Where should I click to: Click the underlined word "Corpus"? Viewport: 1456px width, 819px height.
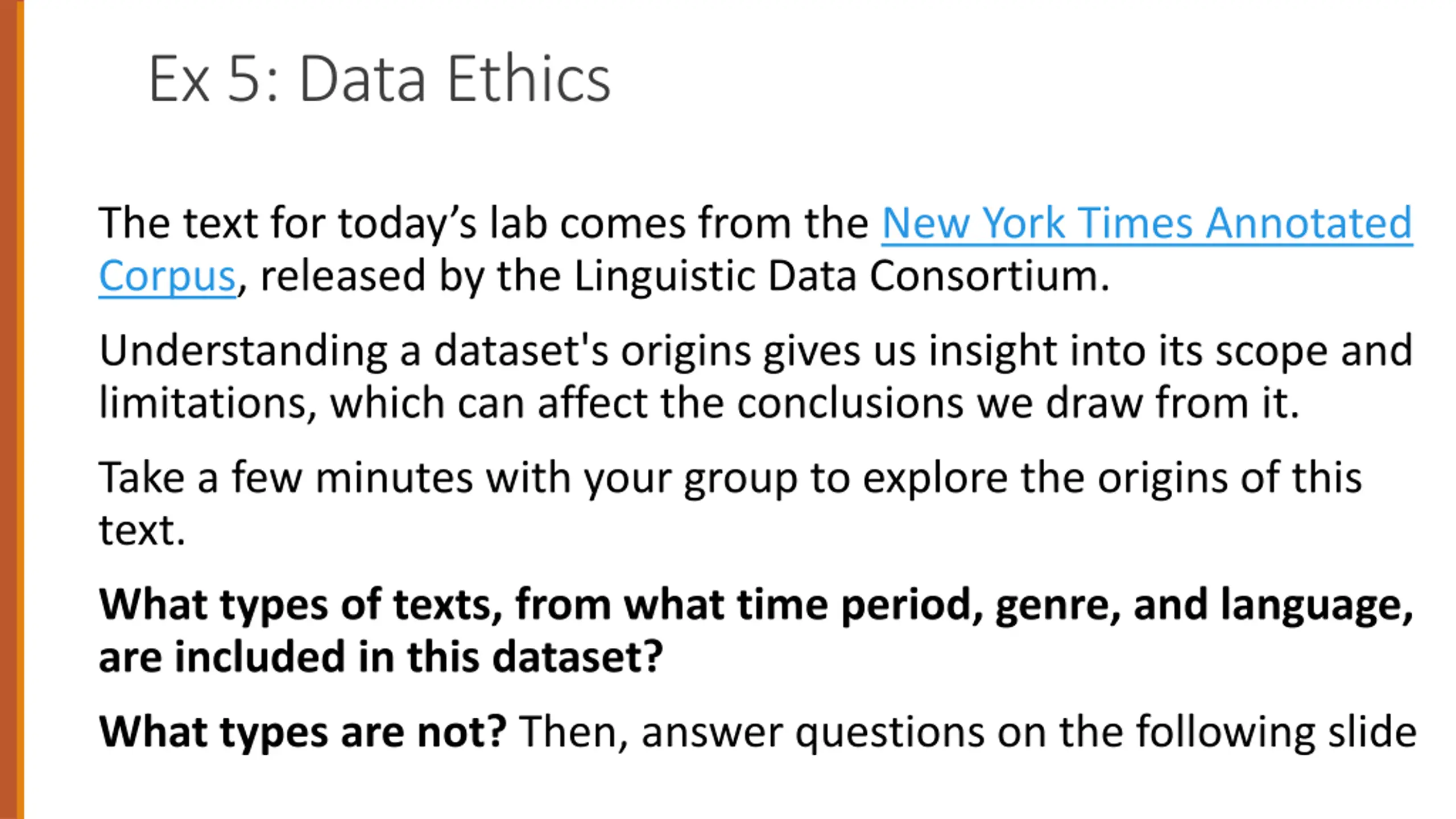[x=167, y=276]
